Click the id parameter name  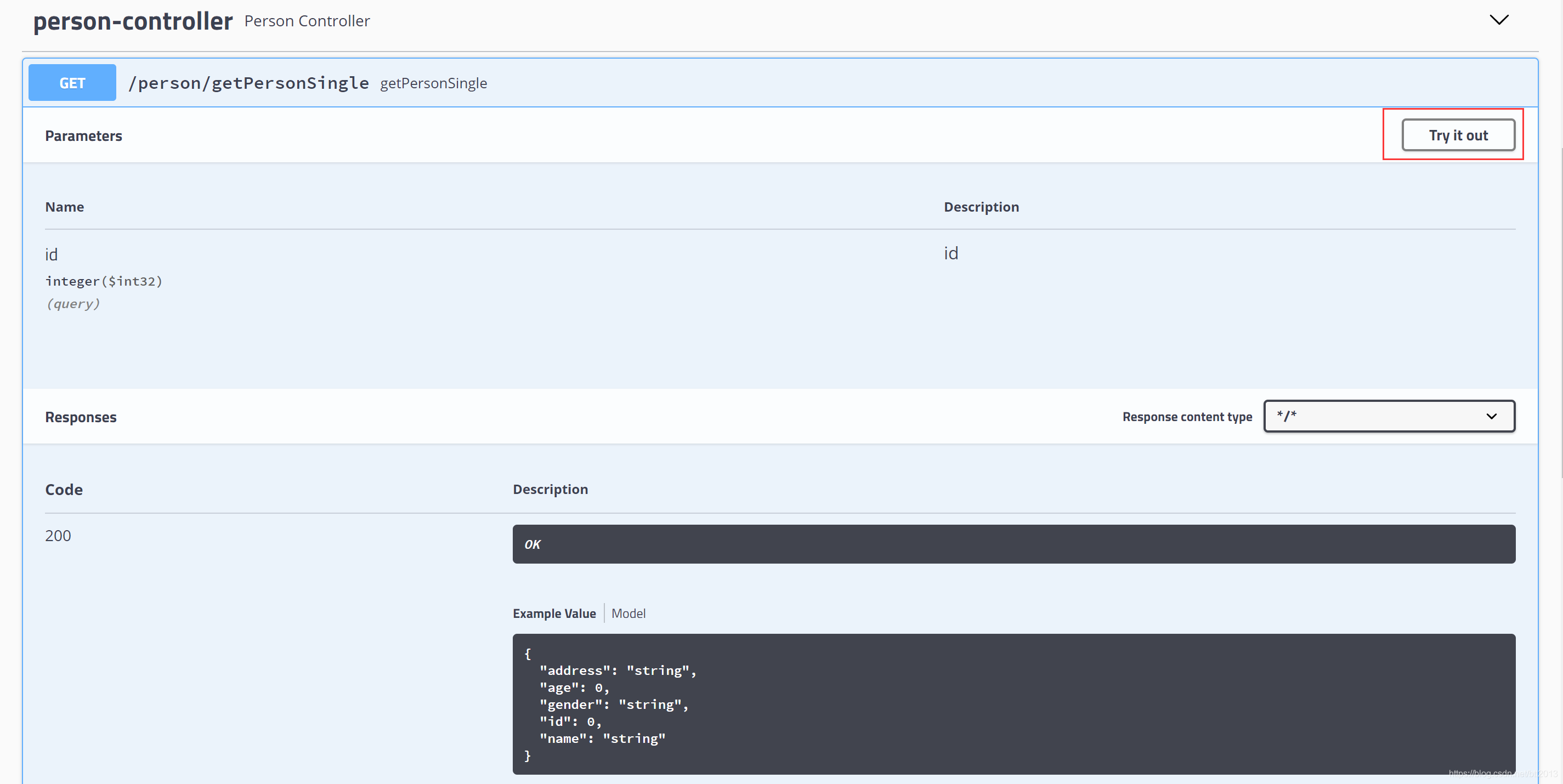52,255
